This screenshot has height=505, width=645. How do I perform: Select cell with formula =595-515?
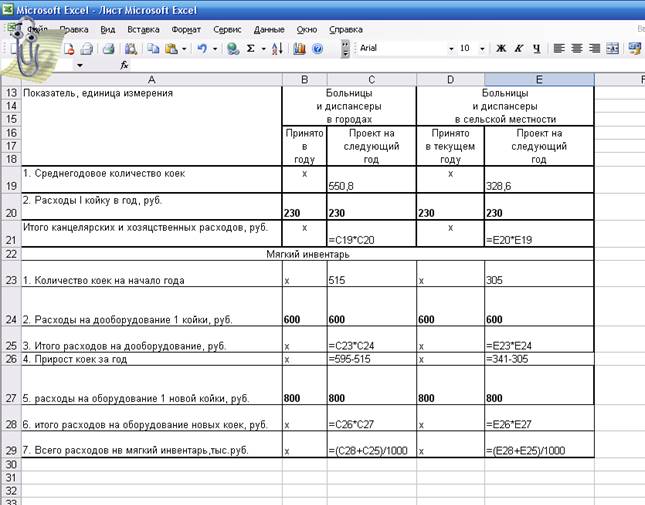pyautogui.click(x=371, y=359)
